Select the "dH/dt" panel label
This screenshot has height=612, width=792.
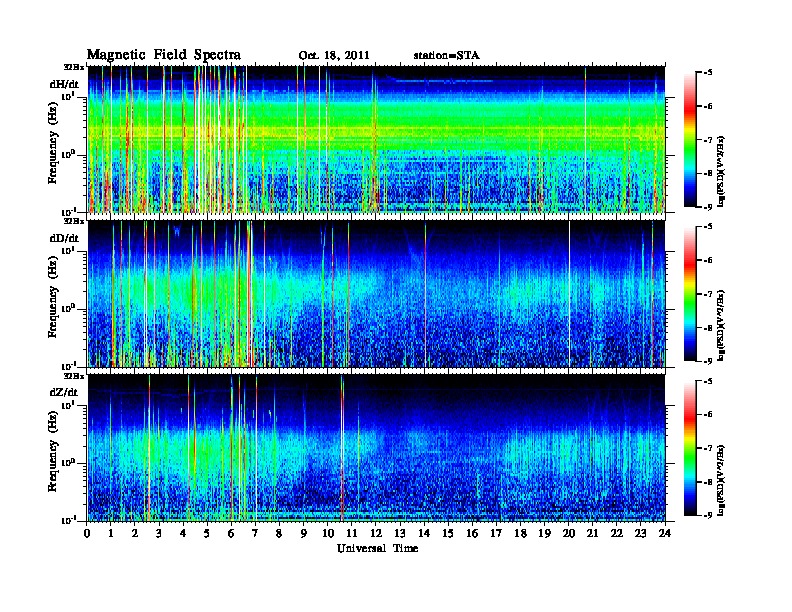coord(64,84)
